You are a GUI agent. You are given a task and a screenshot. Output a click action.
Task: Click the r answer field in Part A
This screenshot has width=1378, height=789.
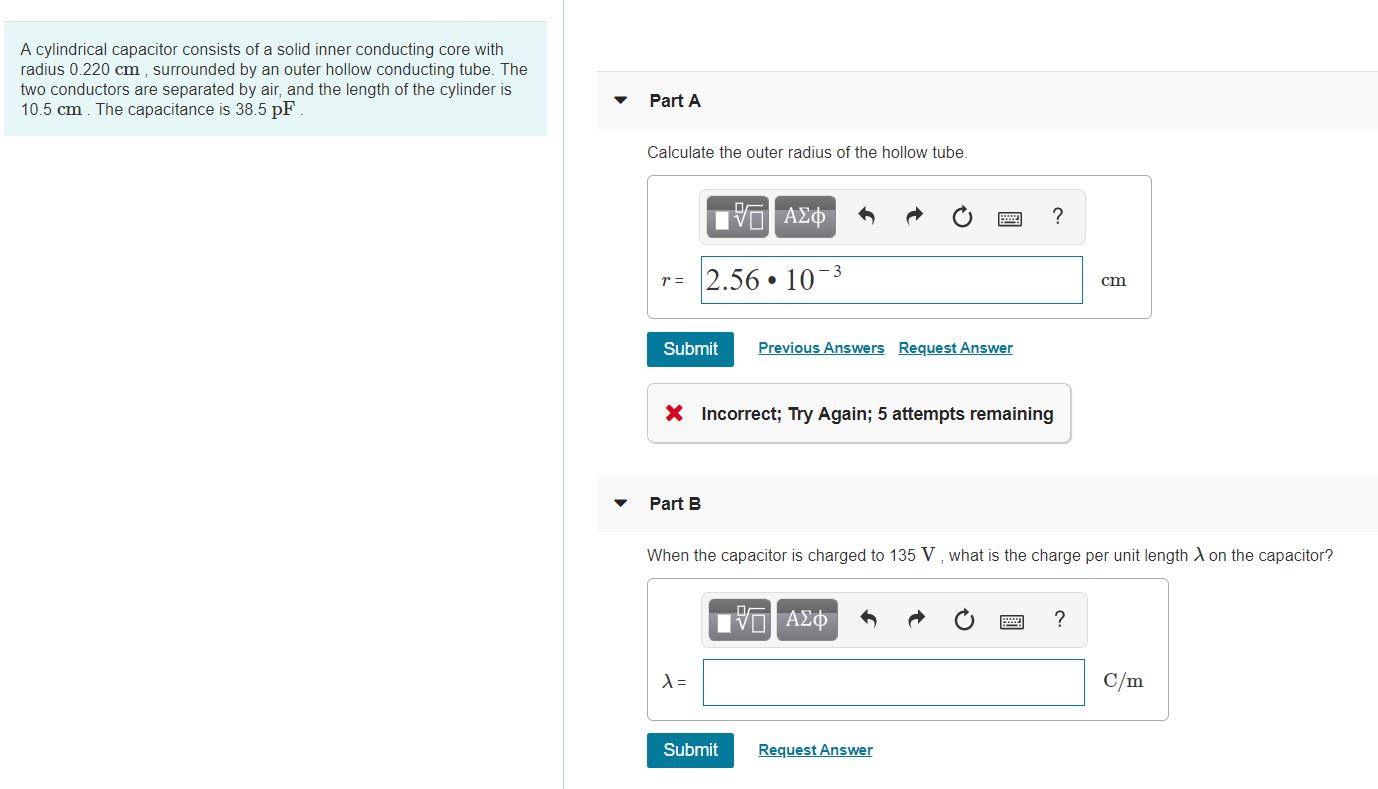[892, 280]
